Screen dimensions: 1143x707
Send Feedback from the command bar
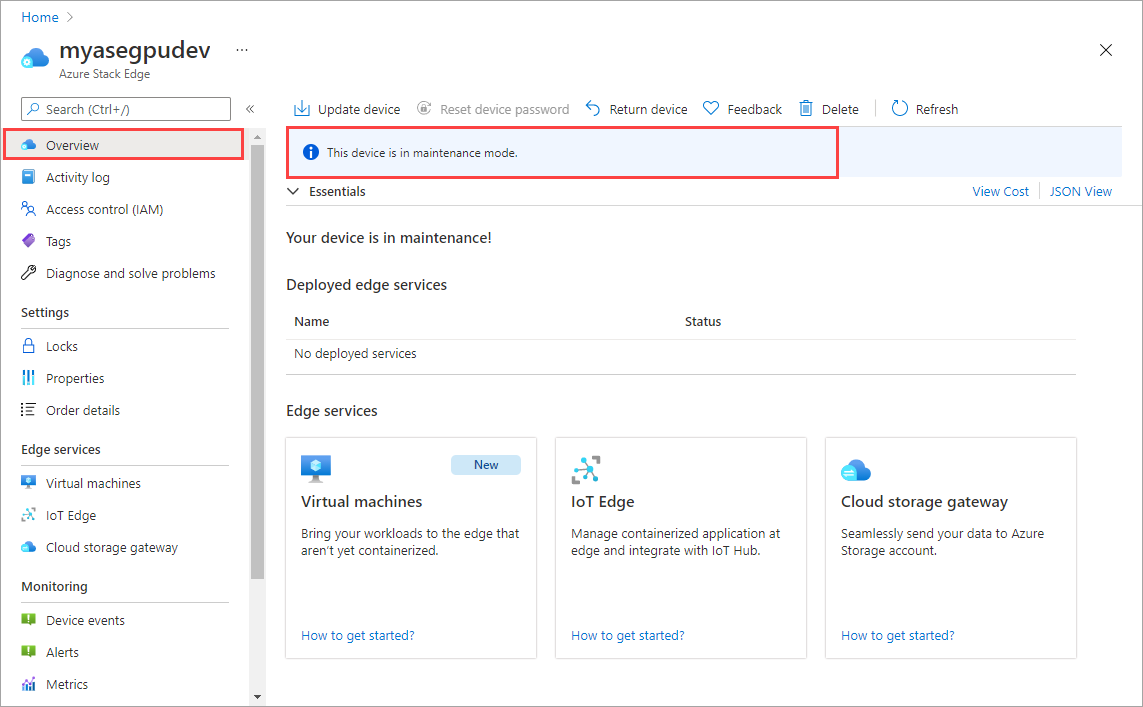coord(742,108)
